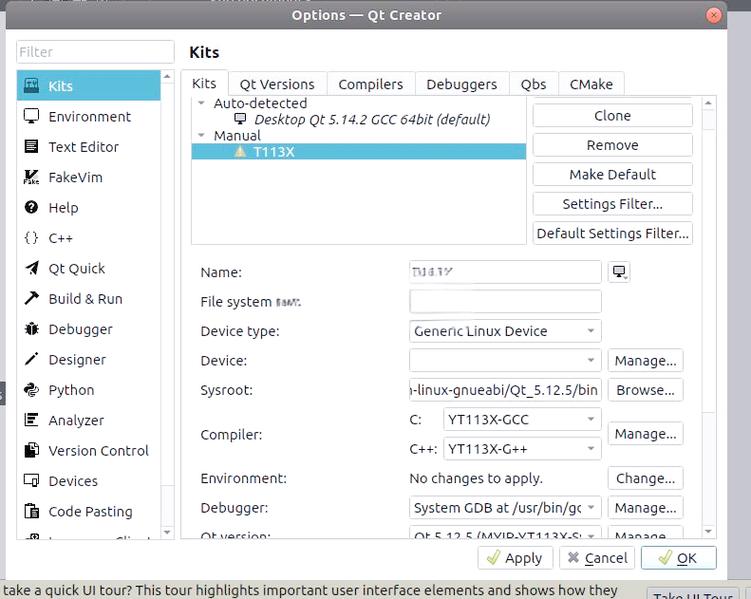Open Help settings question-mark icon

coord(32,207)
